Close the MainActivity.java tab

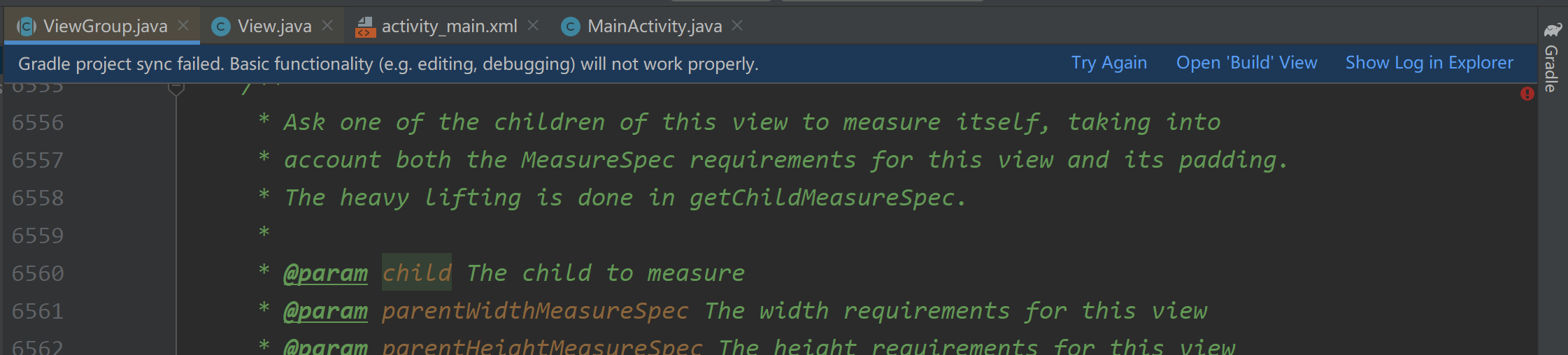click(x=737, y=26)
